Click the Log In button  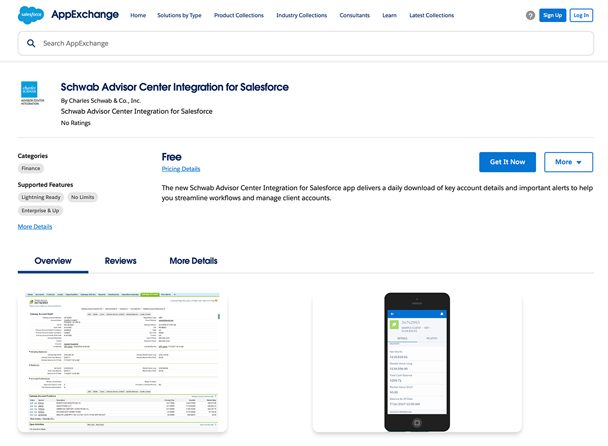pyautogui.click(x=581, y=15)
